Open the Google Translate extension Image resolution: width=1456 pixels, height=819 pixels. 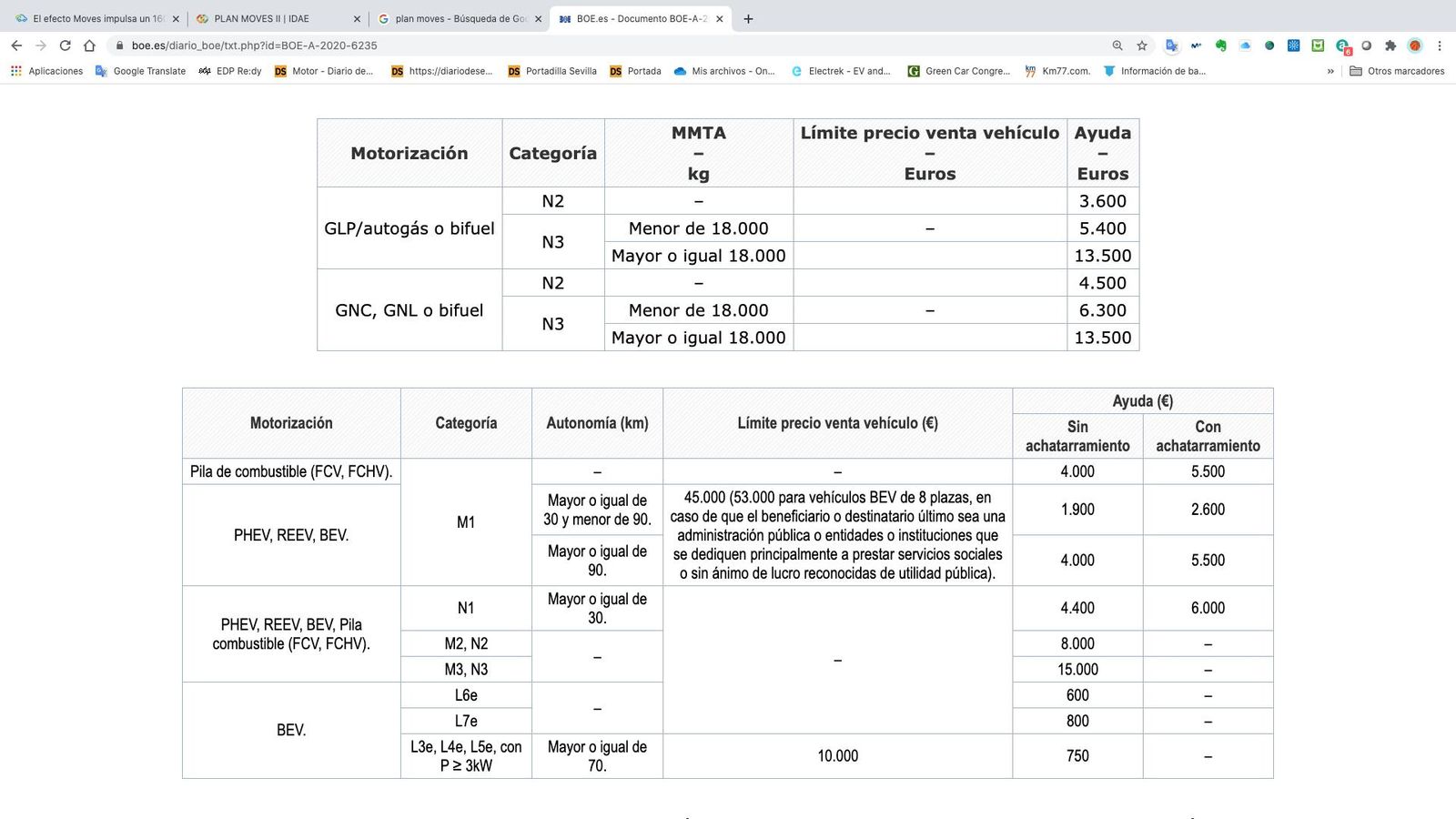pos(1170,45)
